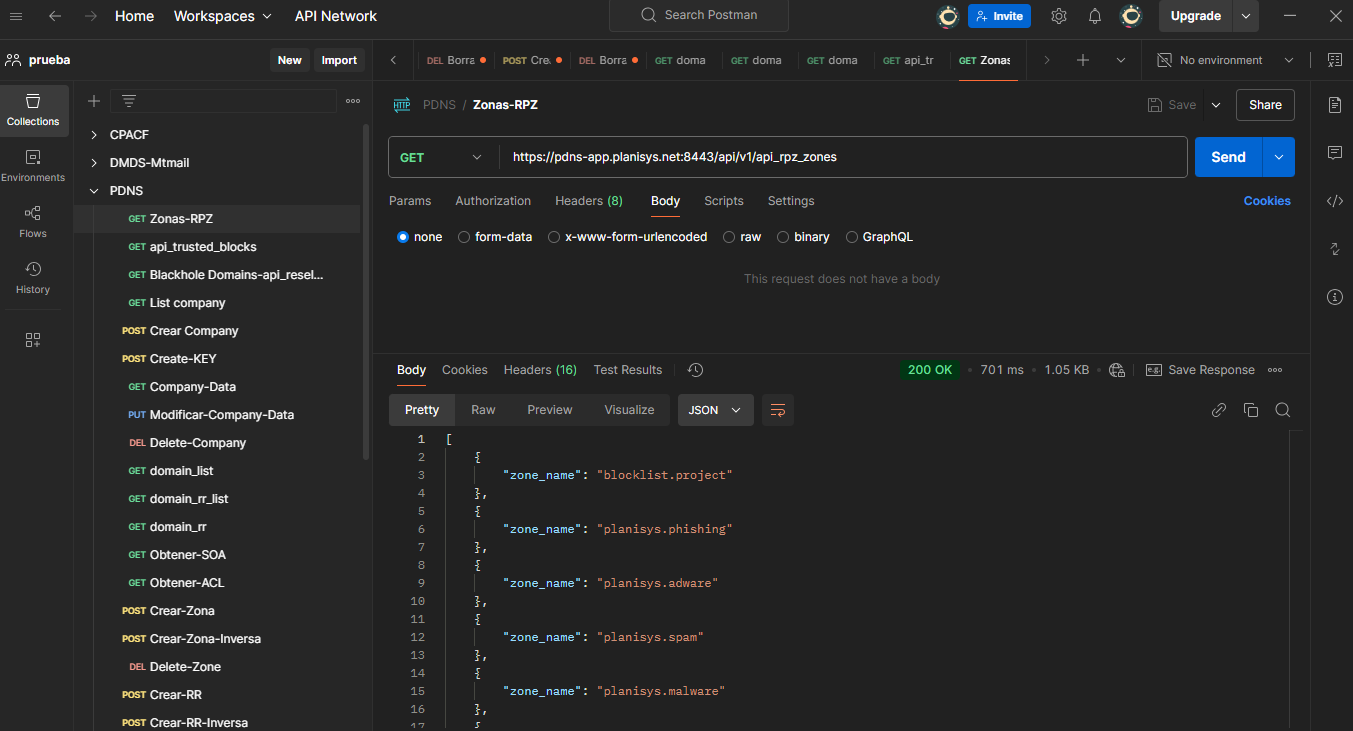The width and height of the screenshot is (1353, 731).
Task: Click the Search Postman field
Action: click(x=699, y=16)
